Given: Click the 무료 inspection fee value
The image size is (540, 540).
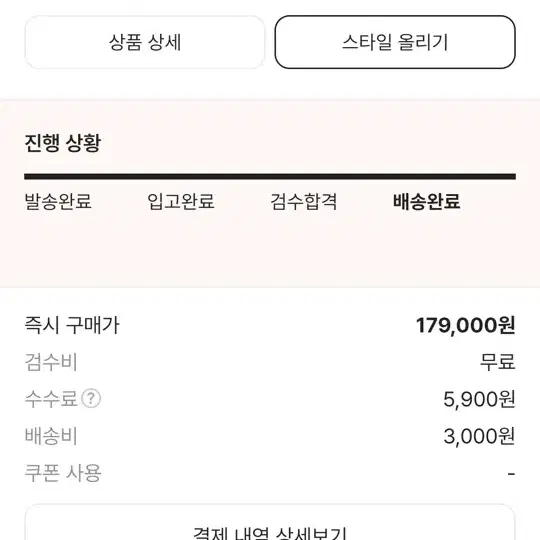Looking at the screenshot, I should tap(498, 362).
